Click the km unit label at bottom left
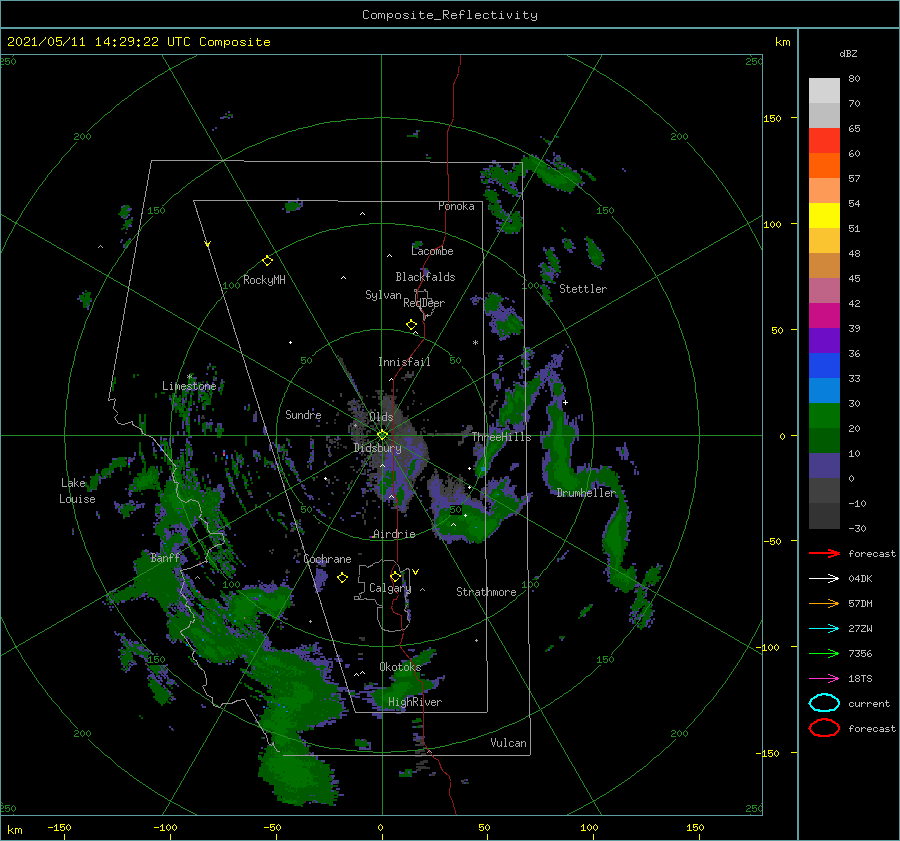 point(15,830)
